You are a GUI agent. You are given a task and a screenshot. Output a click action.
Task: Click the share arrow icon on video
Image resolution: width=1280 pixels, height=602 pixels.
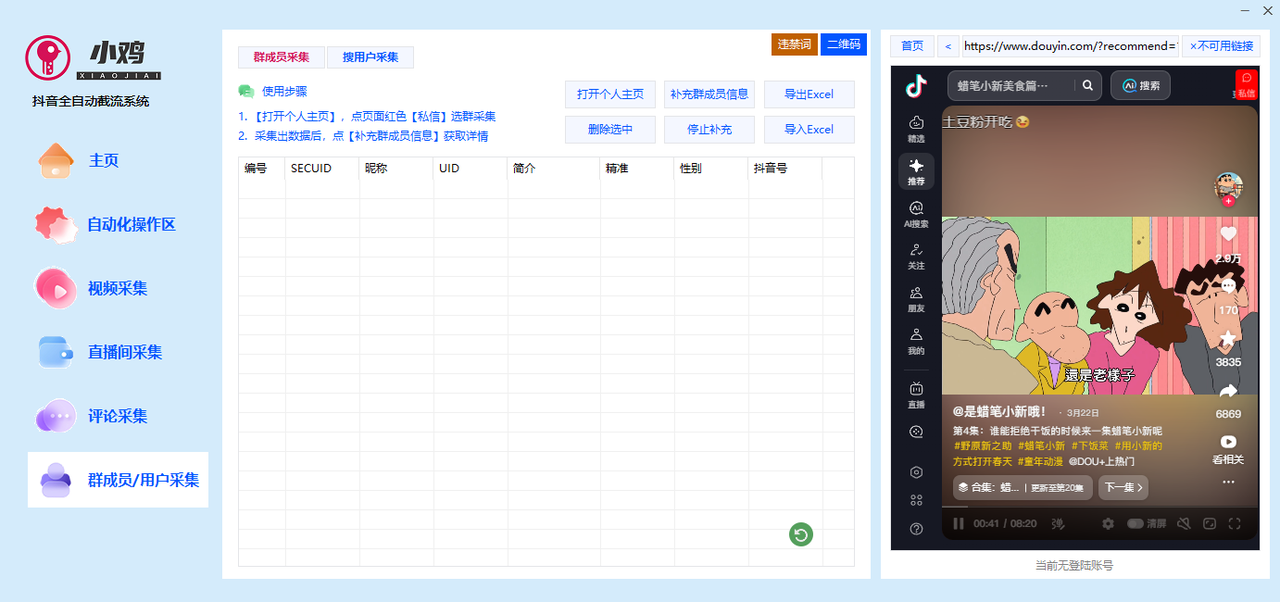click(1228, 391)
